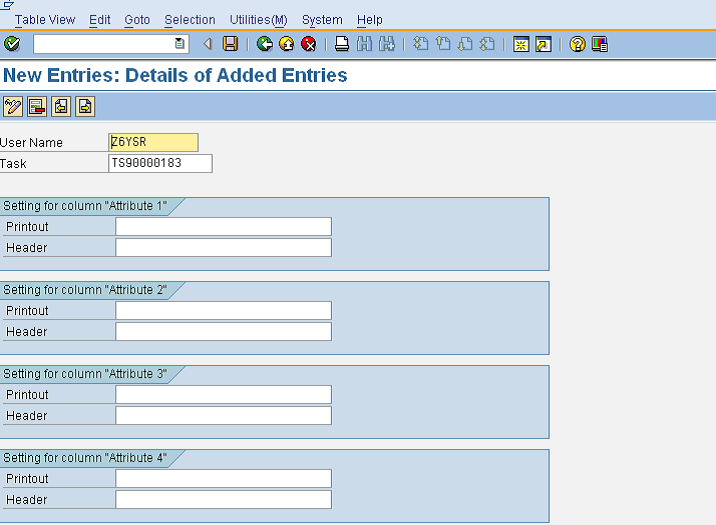Go to the Previous Entry icon
This screenshot has width=716, height=525.
coord(61,106)
